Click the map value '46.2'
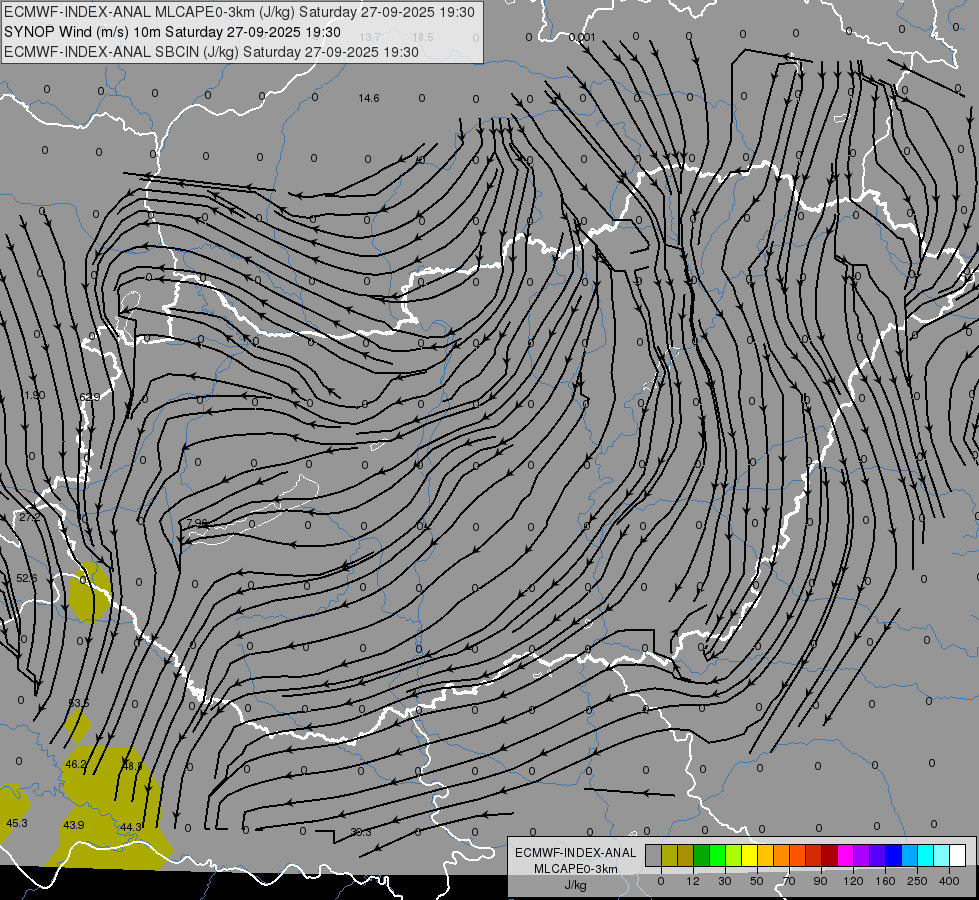Viewport: 979px width, 900px height. pos(76,764)
